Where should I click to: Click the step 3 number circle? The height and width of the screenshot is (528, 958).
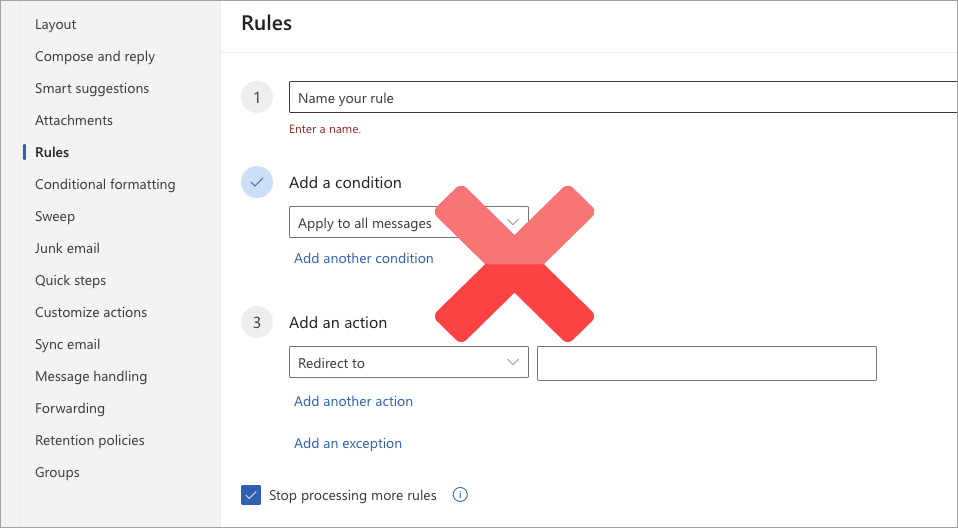(257, 322)
